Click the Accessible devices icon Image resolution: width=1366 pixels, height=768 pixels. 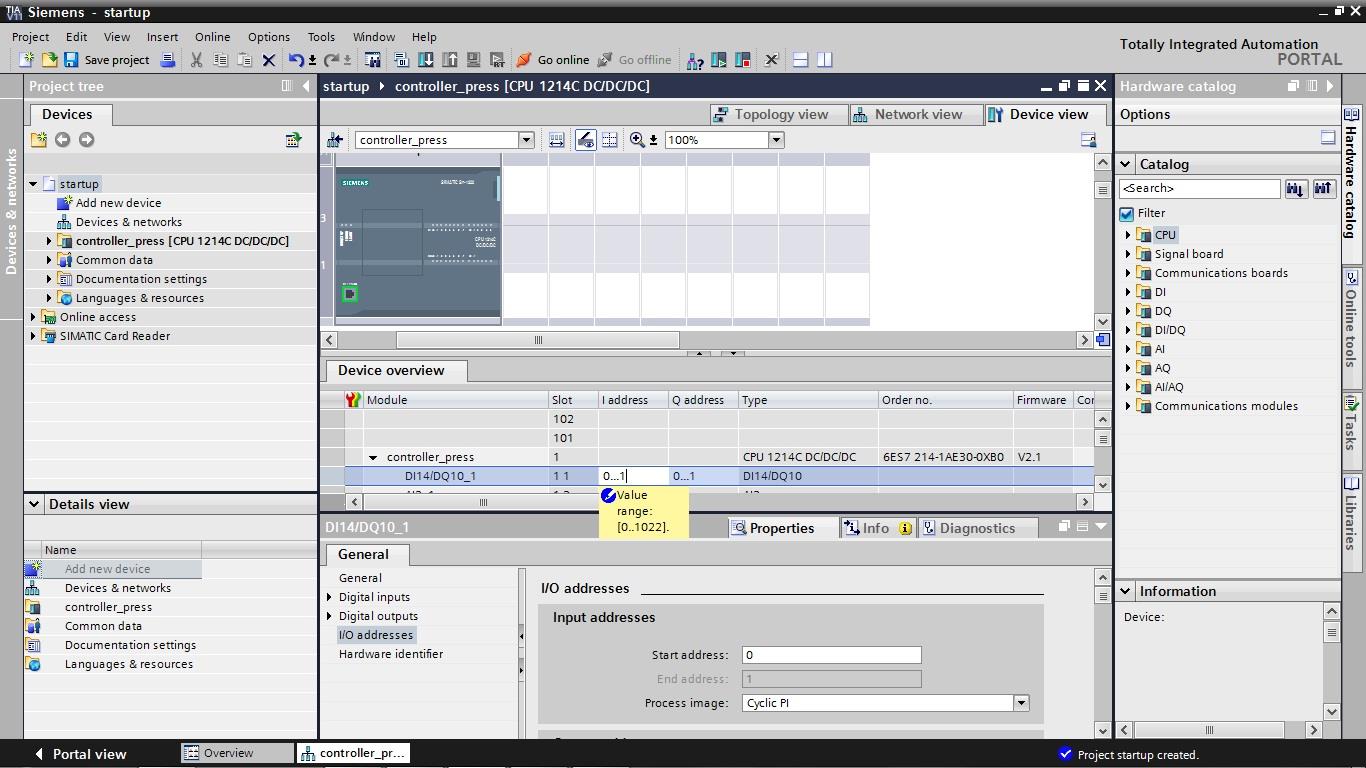695,60
